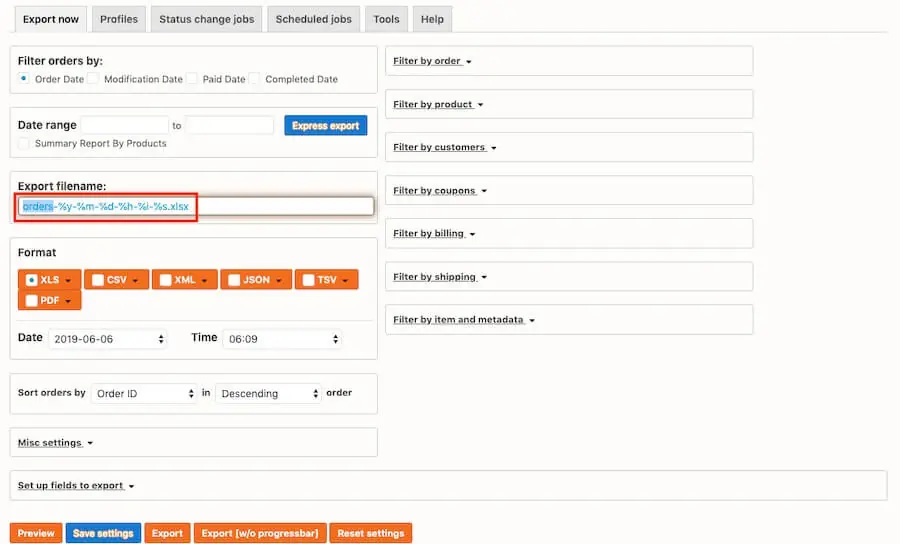Go to the Tools tab
Image resolution: width=900 pixels, height=544 pixels.
pos(386,20)
